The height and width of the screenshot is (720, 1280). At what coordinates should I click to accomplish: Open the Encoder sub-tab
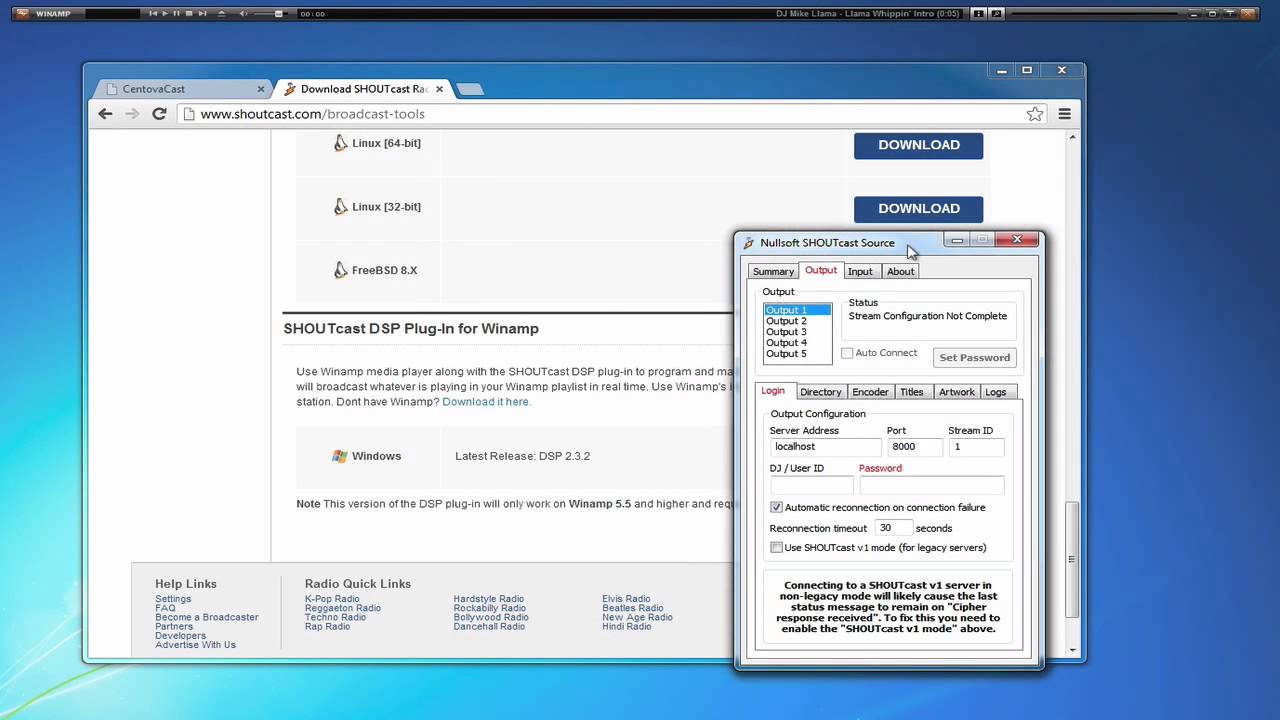(870, 392)
